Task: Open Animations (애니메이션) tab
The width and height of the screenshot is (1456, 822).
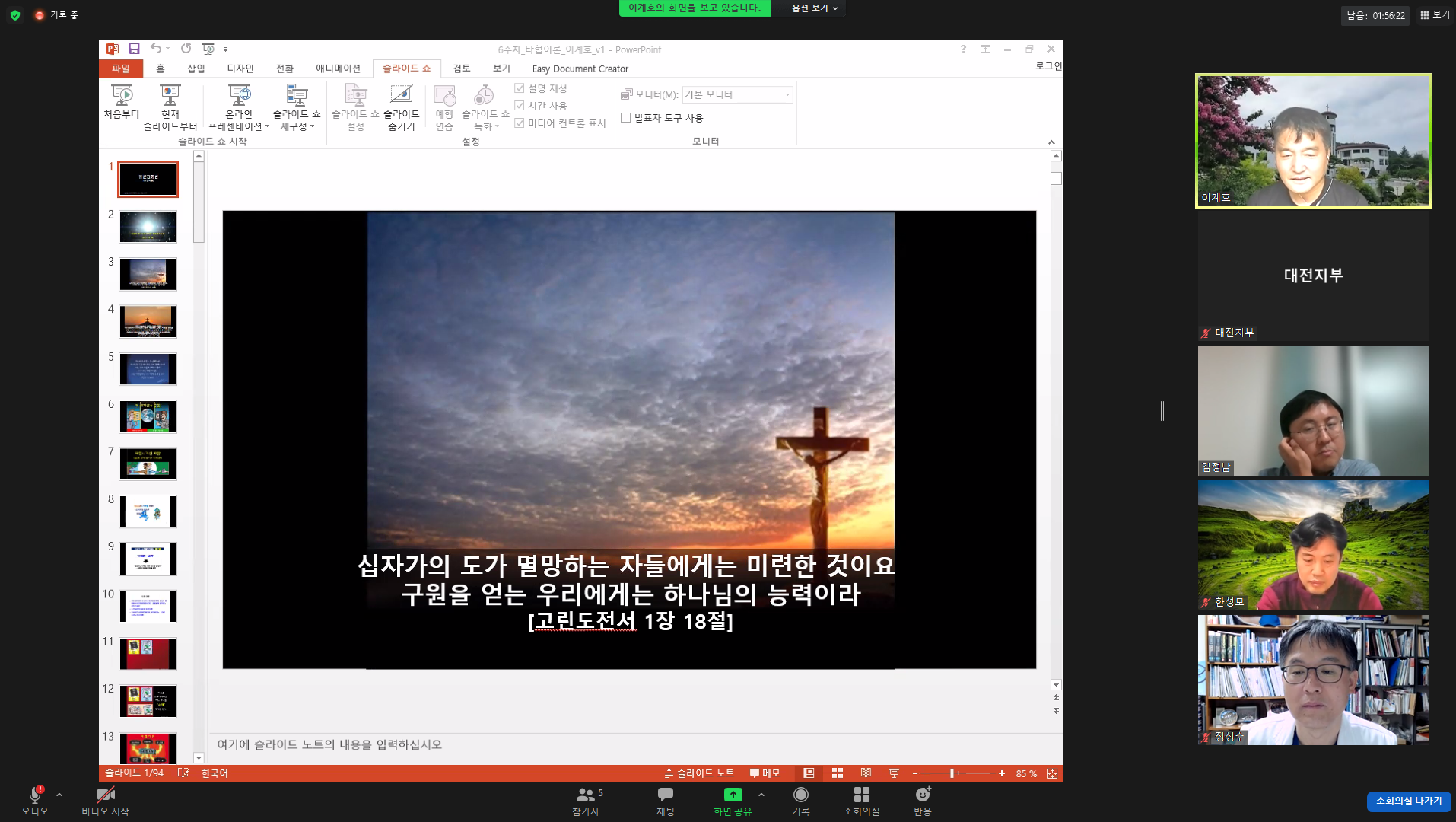Action: (338, 68)
